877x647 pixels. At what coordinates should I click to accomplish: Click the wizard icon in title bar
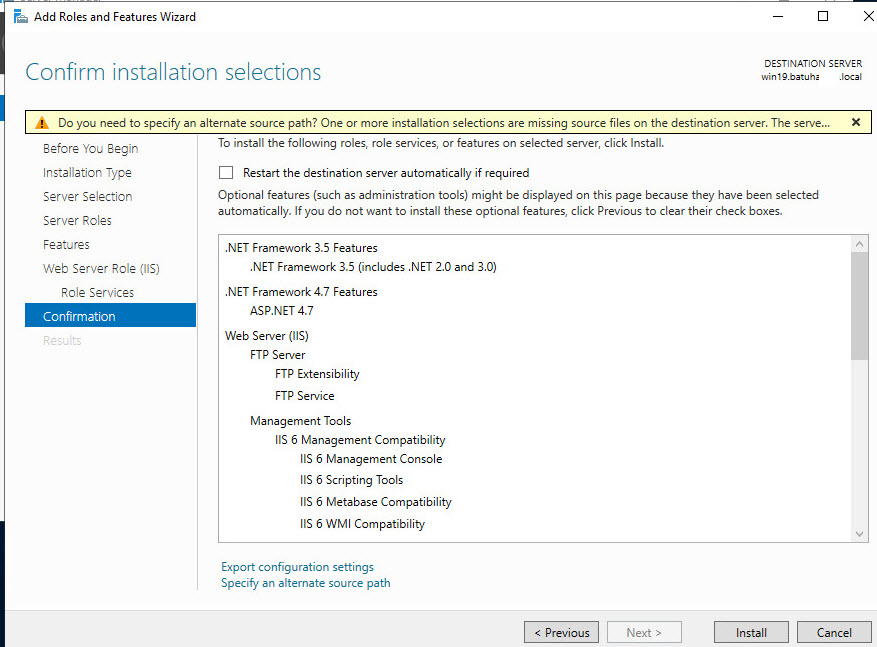(20, 16)
